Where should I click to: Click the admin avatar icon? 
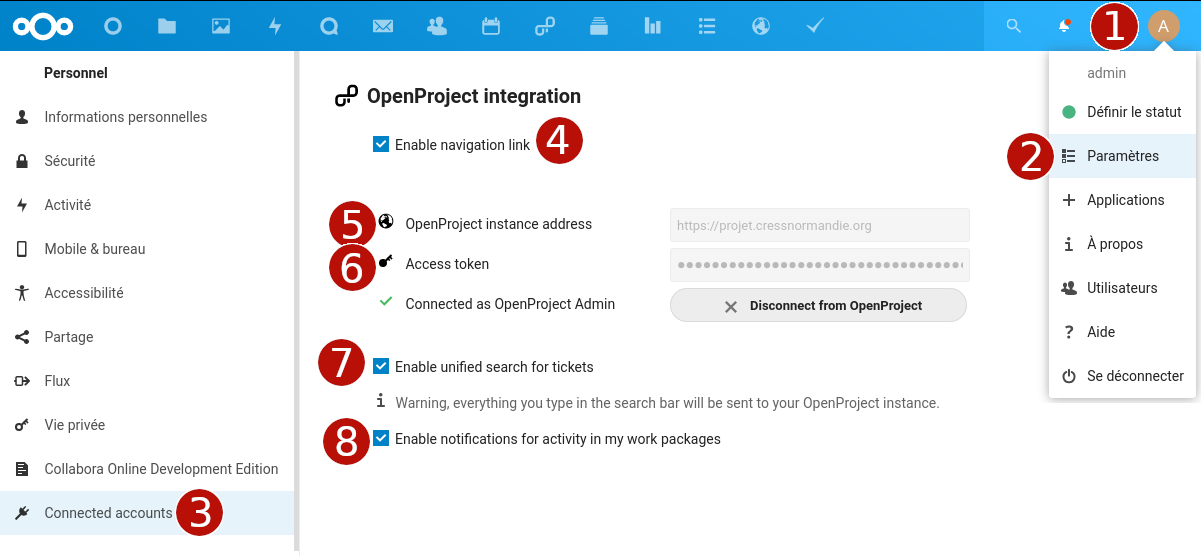(1163, 26)
